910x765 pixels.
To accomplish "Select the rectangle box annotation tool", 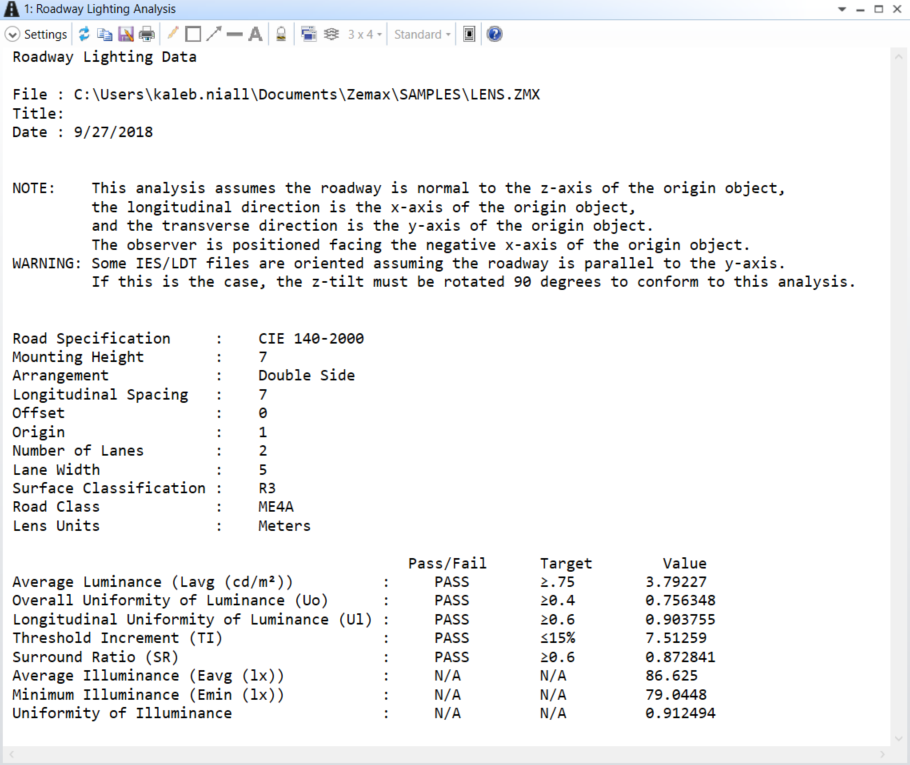I will [193, 34].
